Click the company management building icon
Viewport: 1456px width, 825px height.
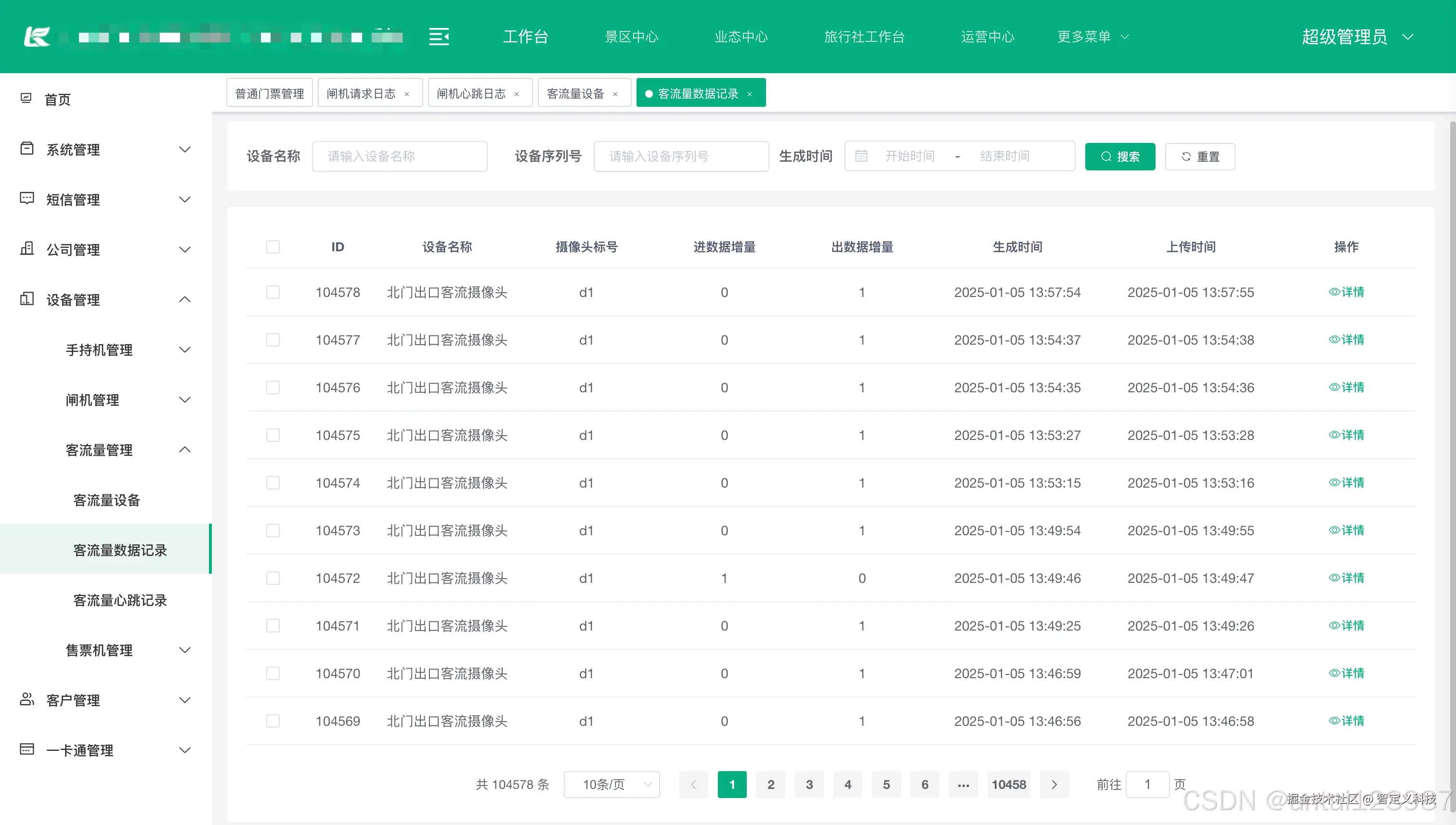pos(26,248)
